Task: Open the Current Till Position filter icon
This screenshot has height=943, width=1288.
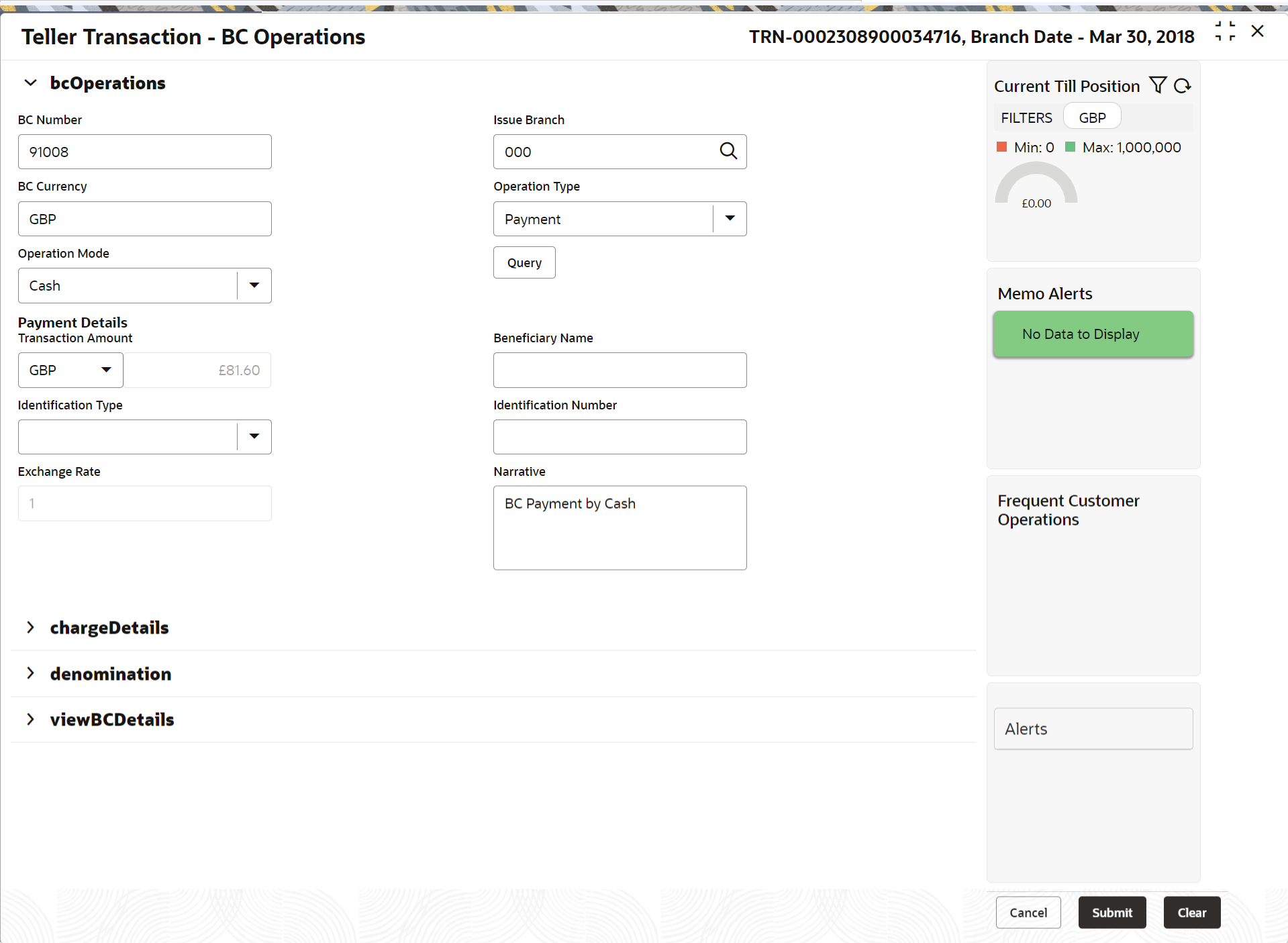Action: pos(1158,85)
